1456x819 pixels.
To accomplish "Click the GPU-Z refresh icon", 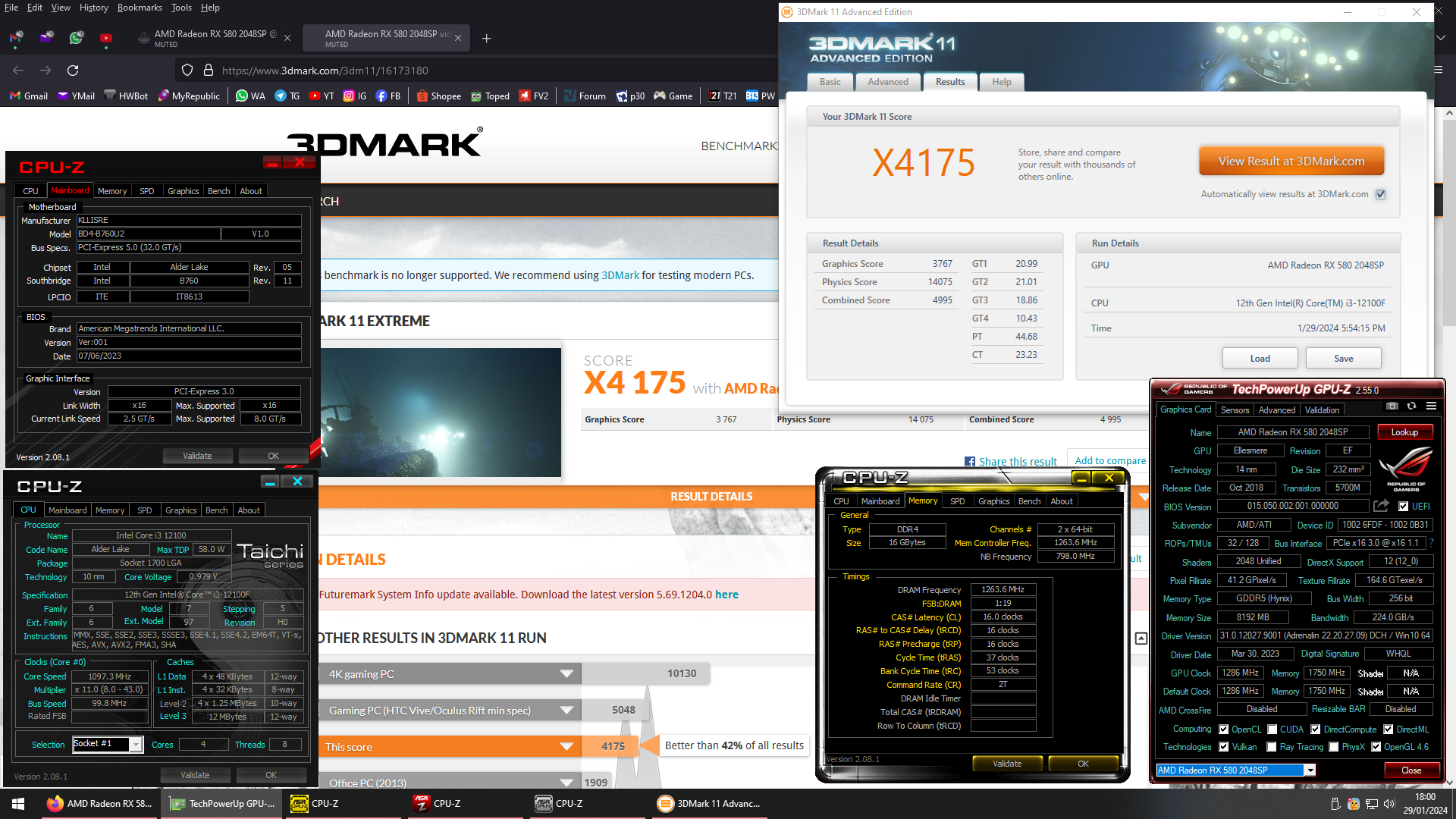I will tap(1411, 406).
